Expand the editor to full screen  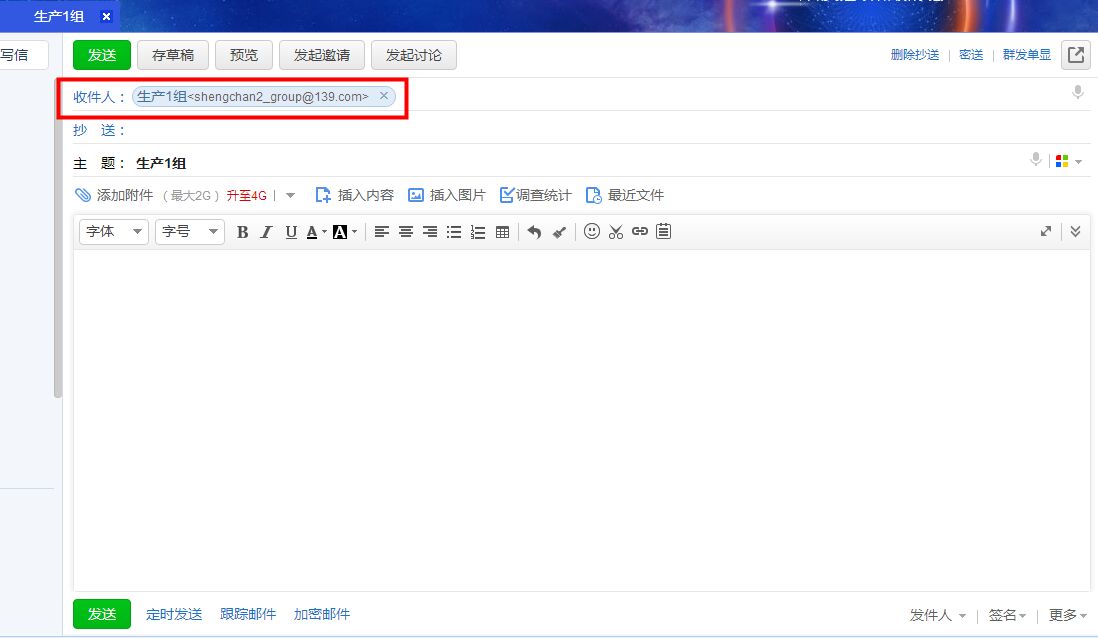(1046, 231)
